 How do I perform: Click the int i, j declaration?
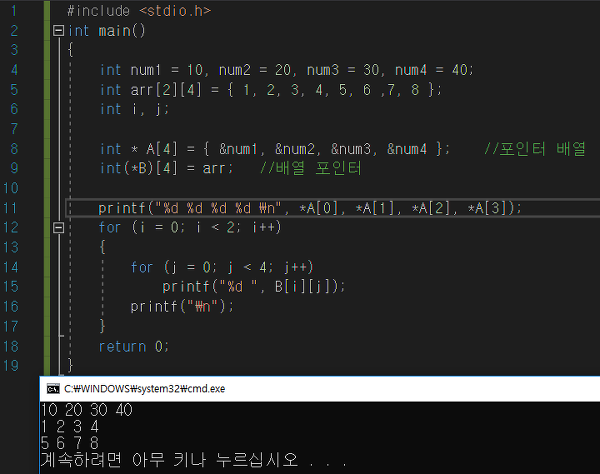(x=134, y=109)
